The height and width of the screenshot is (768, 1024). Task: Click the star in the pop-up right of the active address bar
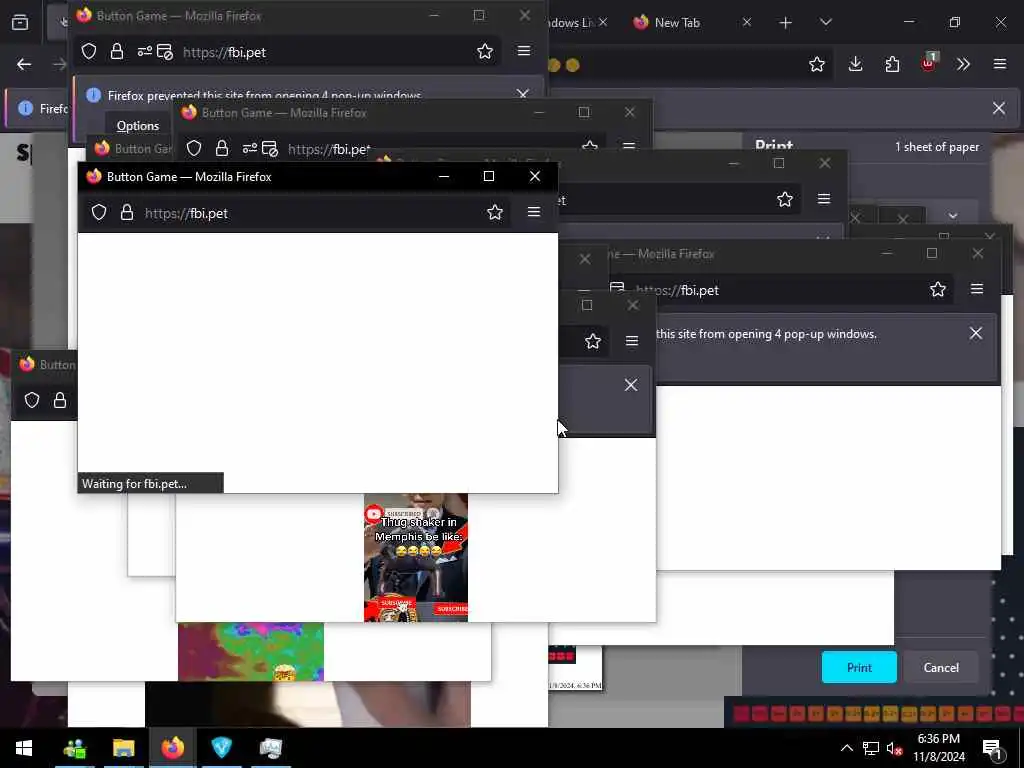click(785, 199)
